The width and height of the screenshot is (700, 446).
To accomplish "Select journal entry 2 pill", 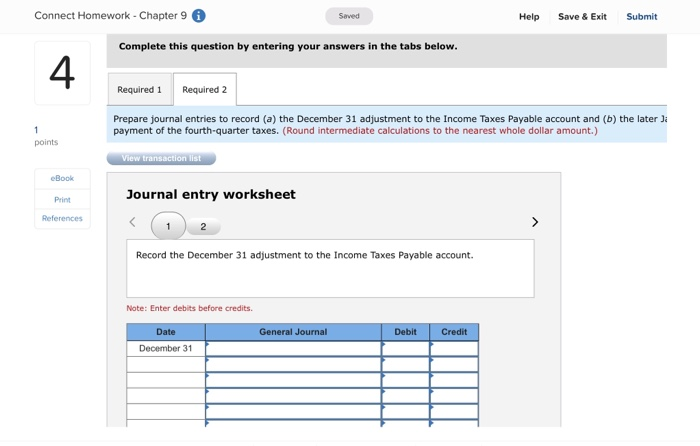I will pyautogui.click(x=203, y=226).
